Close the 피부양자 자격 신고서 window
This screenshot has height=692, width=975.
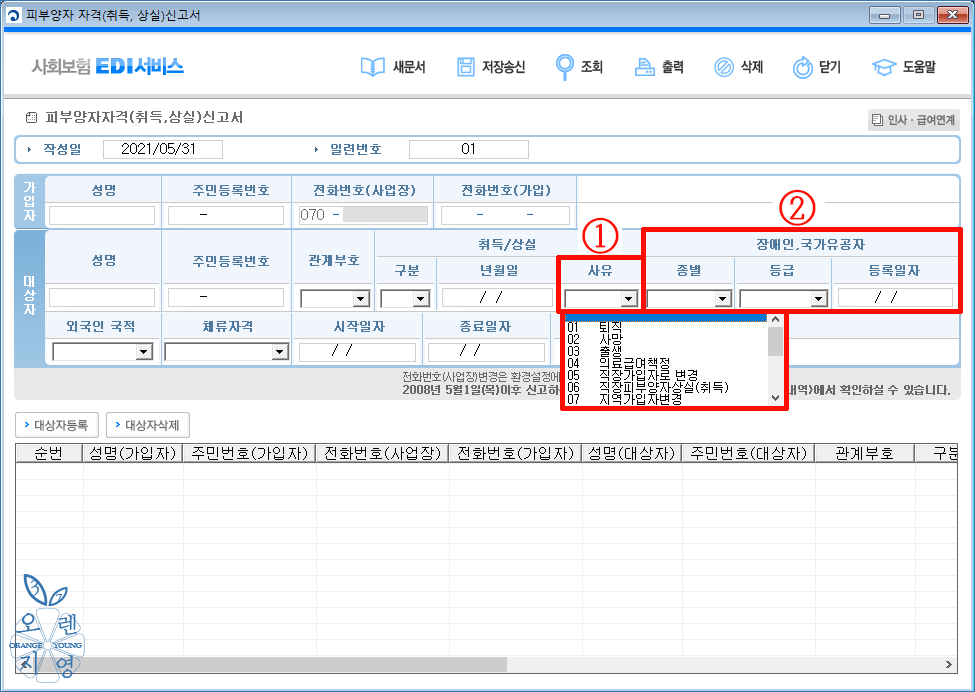(952, 16)
